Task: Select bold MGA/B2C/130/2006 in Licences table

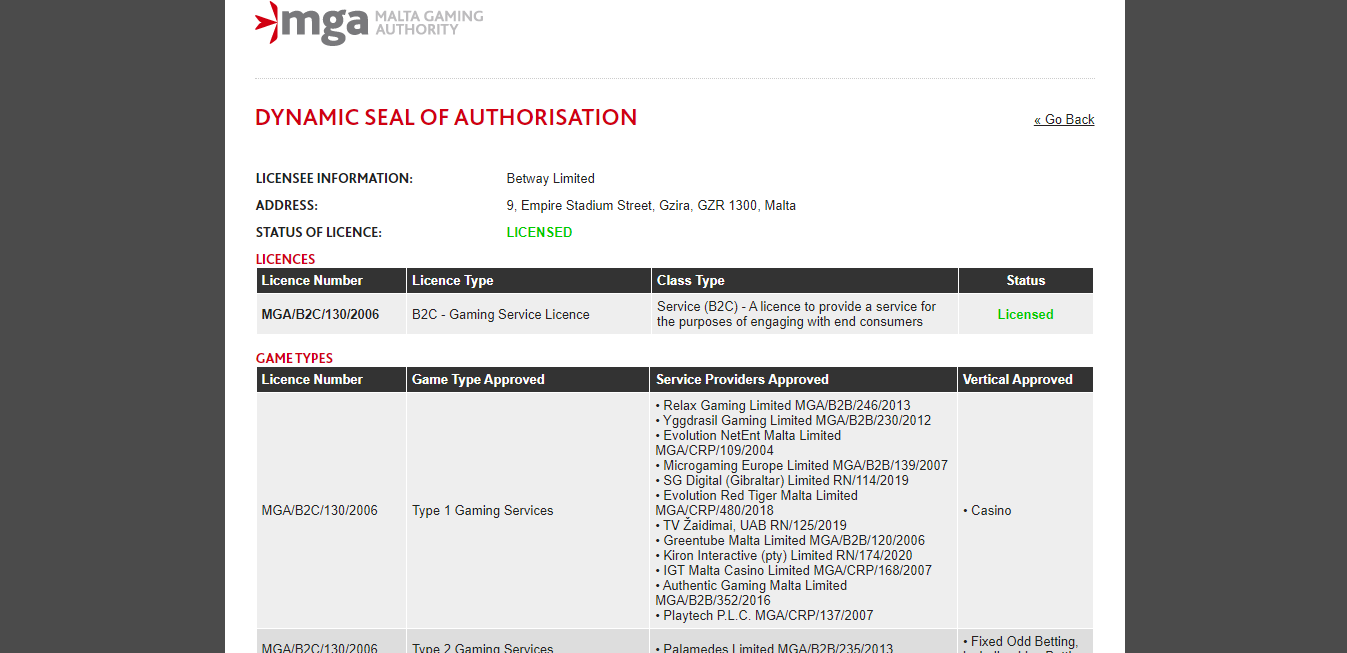Action: pos(321,314)
